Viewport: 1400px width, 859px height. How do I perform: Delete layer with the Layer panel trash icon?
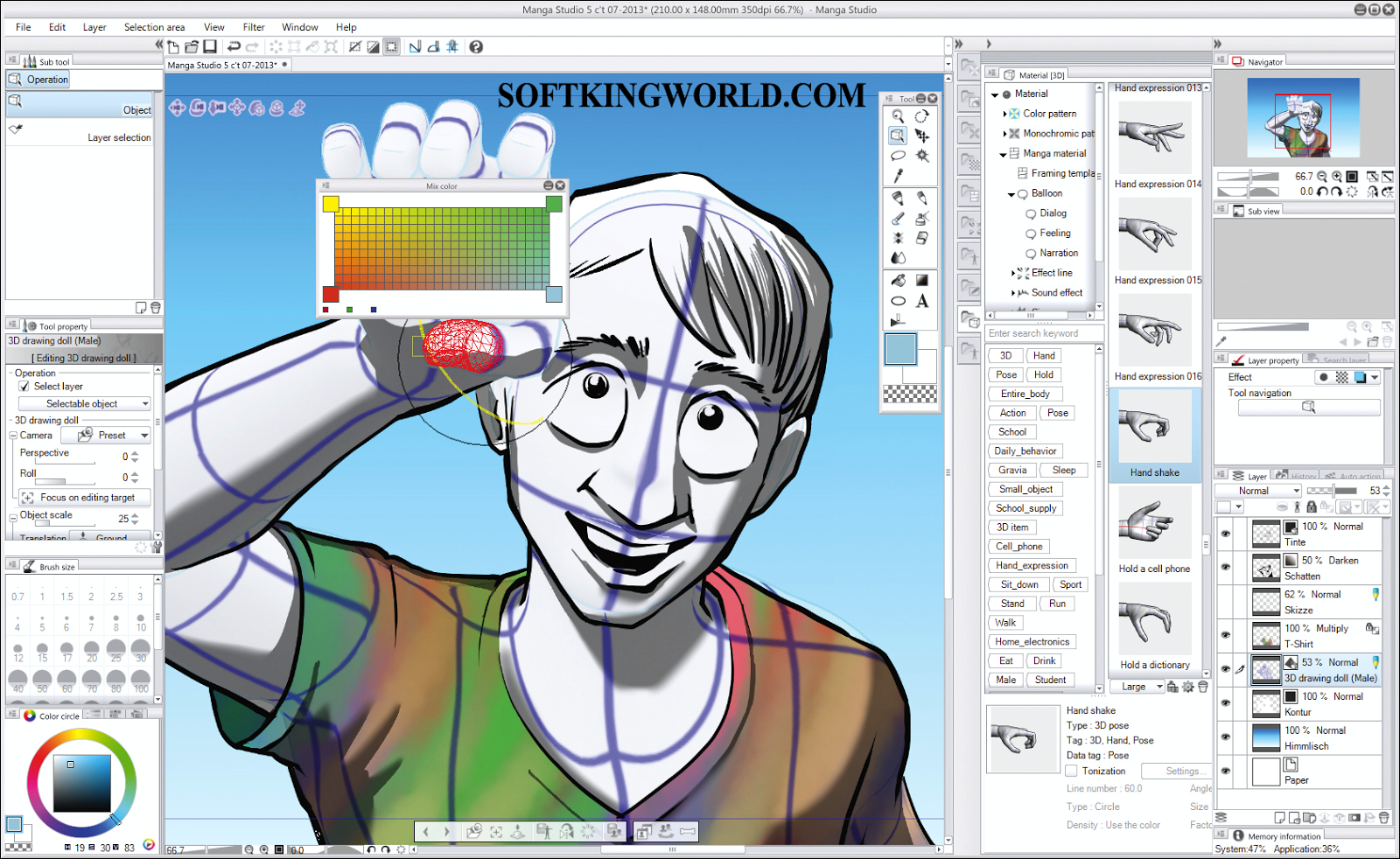pos(1383,818)
